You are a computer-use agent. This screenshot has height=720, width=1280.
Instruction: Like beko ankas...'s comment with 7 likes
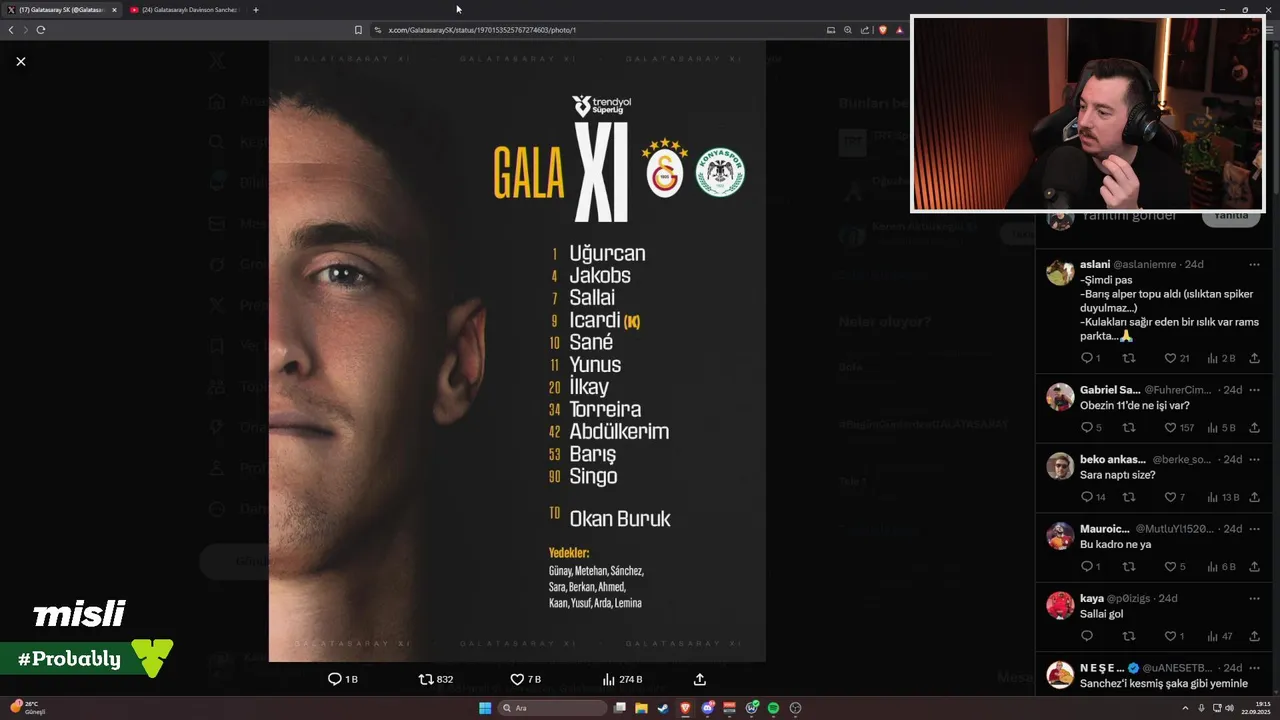[x=1174, y=497]
